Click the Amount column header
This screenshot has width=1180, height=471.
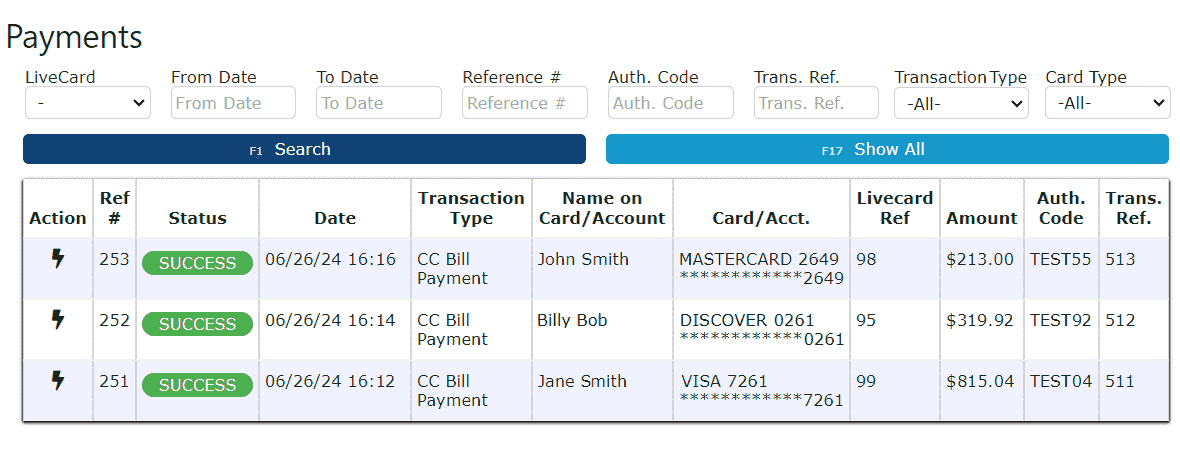tap(981, 218)
